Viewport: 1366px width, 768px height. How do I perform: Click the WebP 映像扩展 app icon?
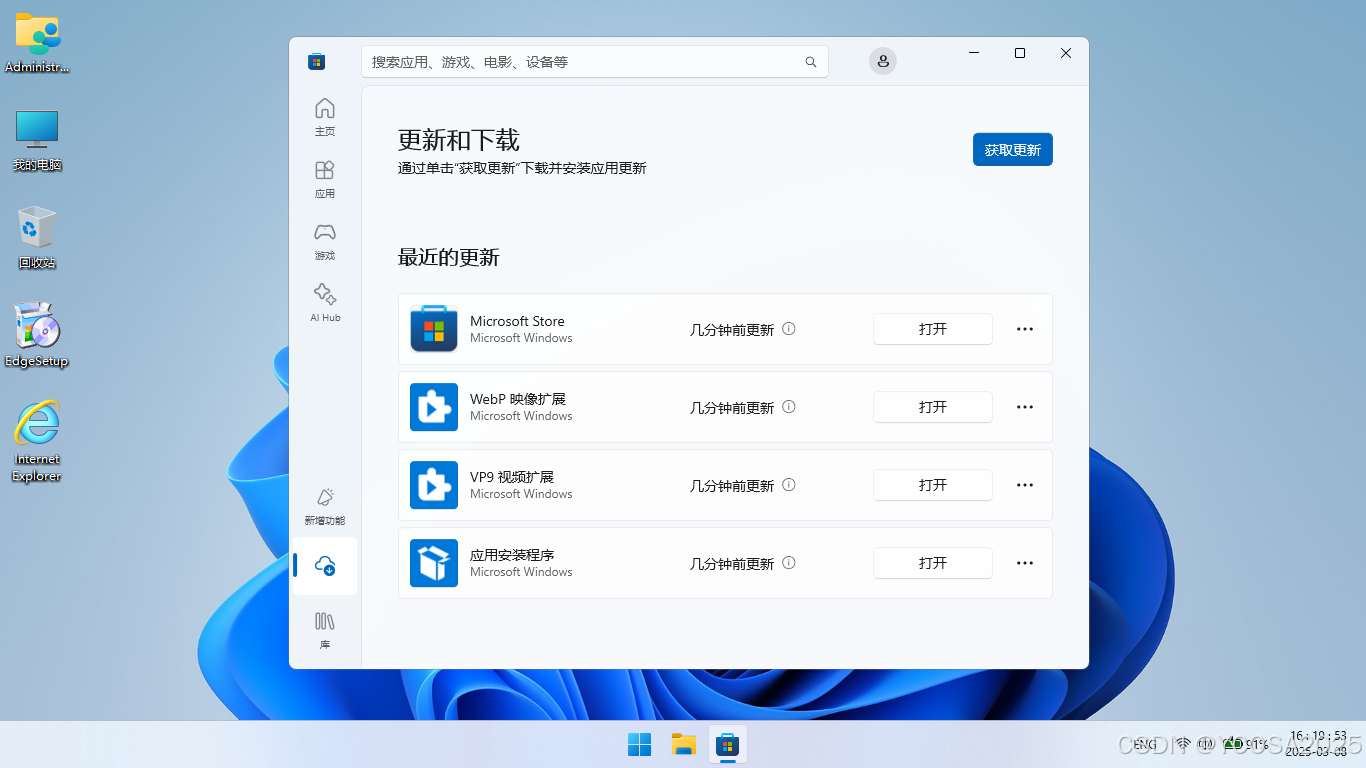pyautogui.click(x=434, y=407)
